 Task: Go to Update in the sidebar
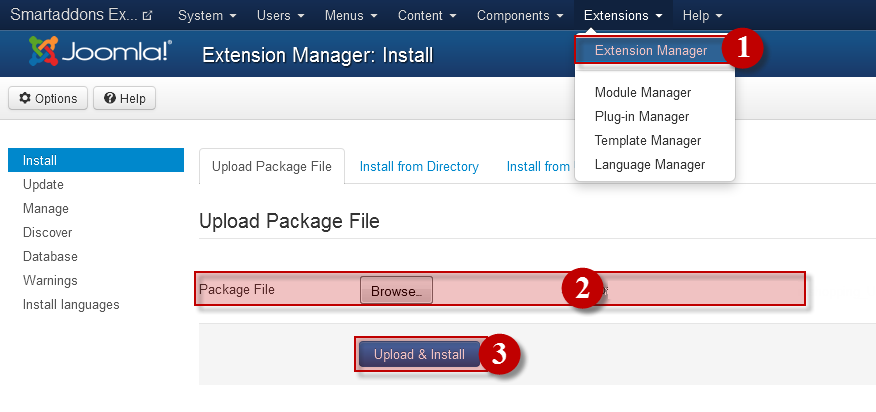43,184
